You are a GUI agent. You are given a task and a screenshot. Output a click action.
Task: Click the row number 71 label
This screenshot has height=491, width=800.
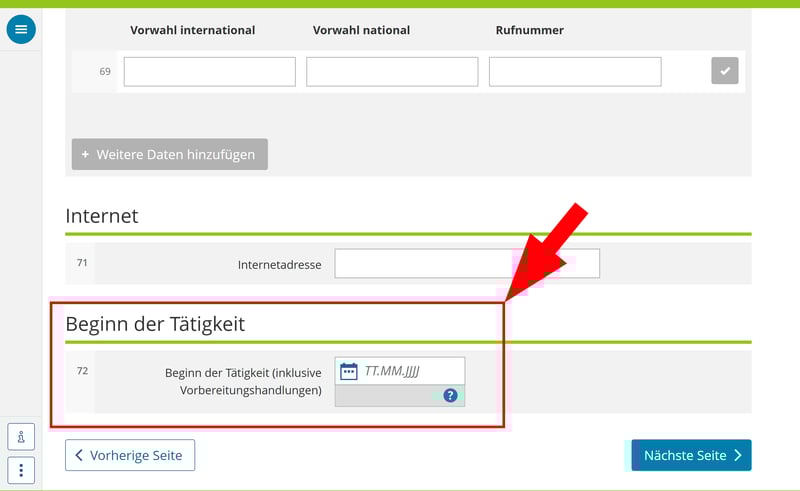click(83, 264)
